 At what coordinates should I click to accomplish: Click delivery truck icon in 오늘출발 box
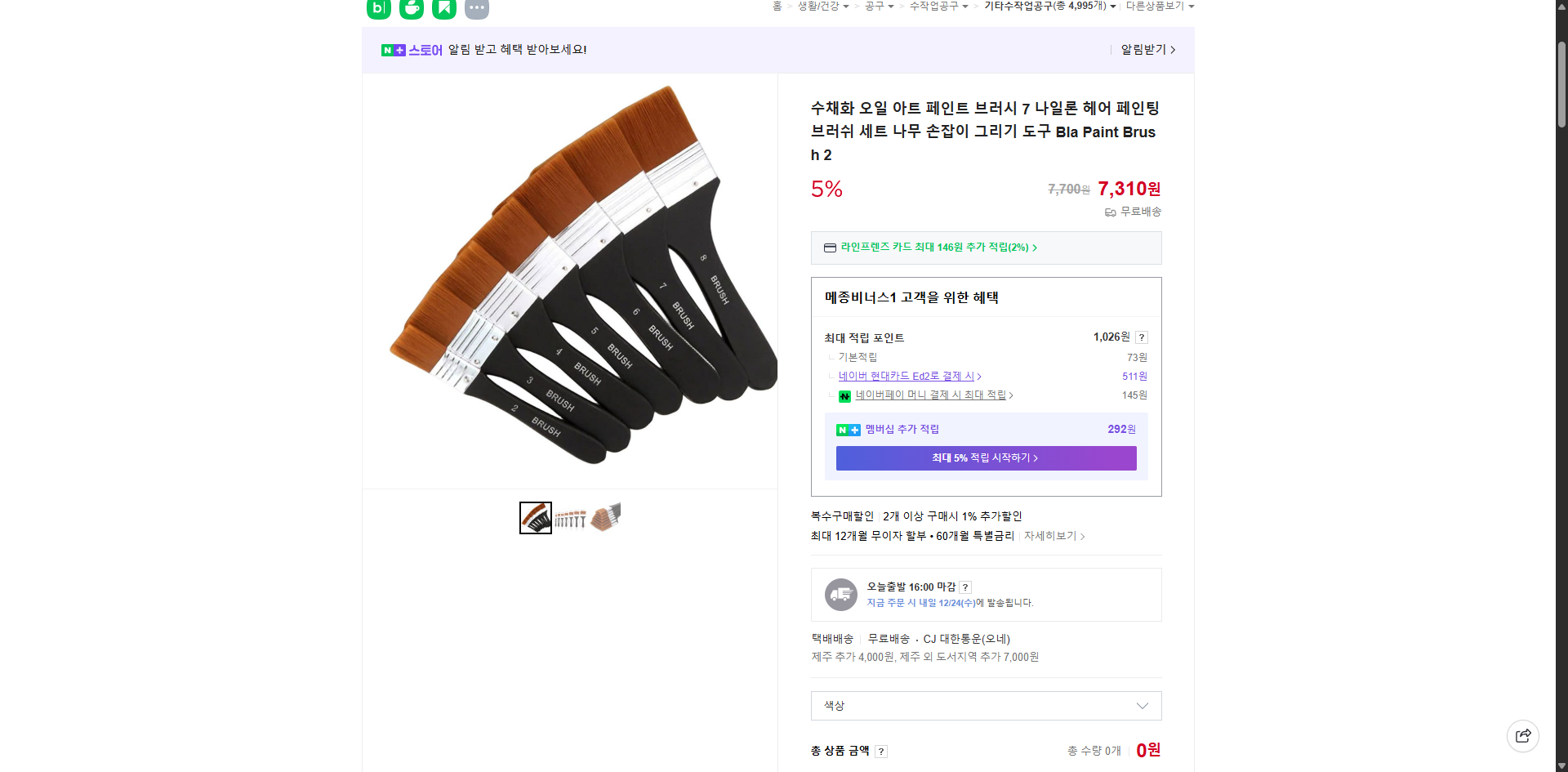pyautogui.click(x=840, y=594)
